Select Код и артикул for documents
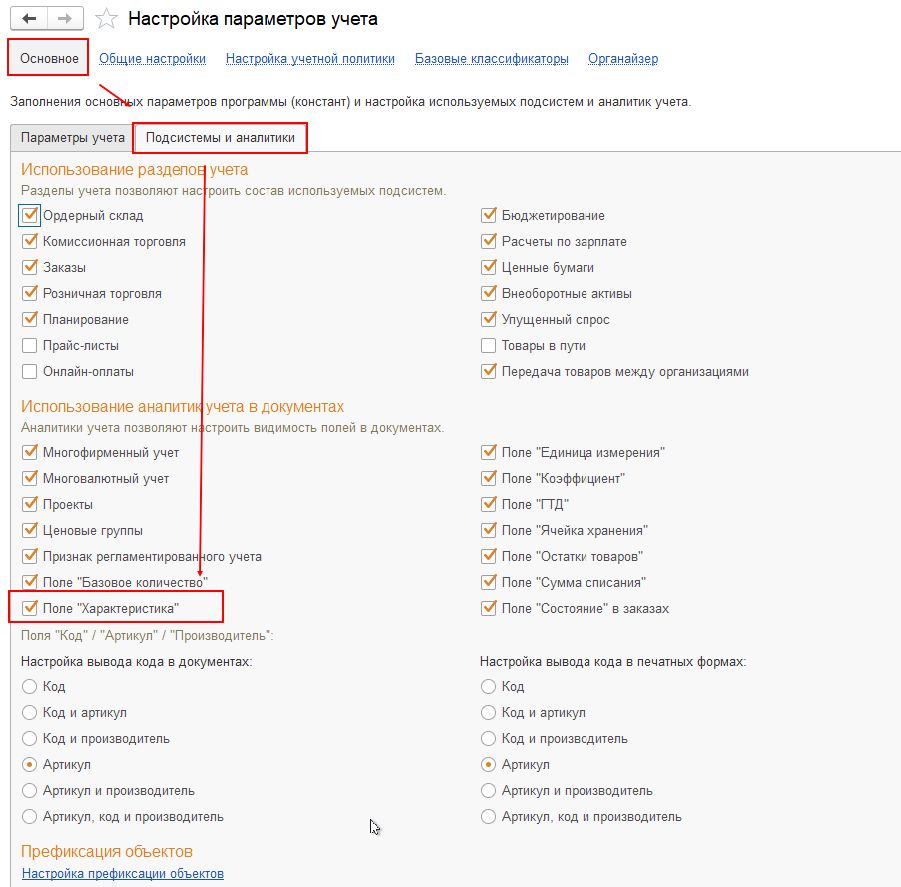The height and width of the screenshot is (887, 901). click(29, 712)
